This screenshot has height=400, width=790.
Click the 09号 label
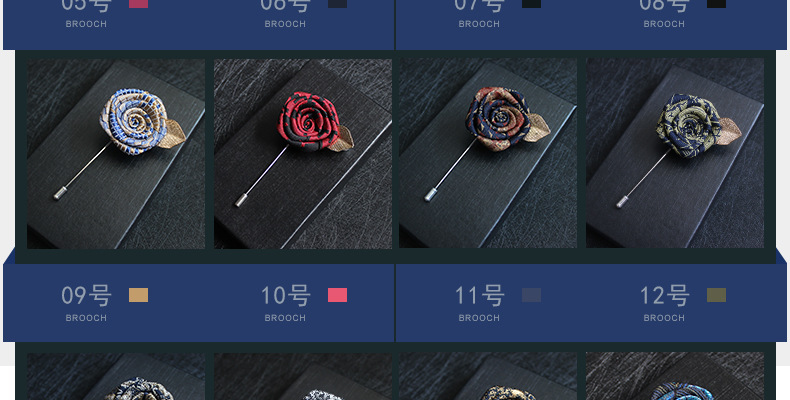tap(86, 296)
